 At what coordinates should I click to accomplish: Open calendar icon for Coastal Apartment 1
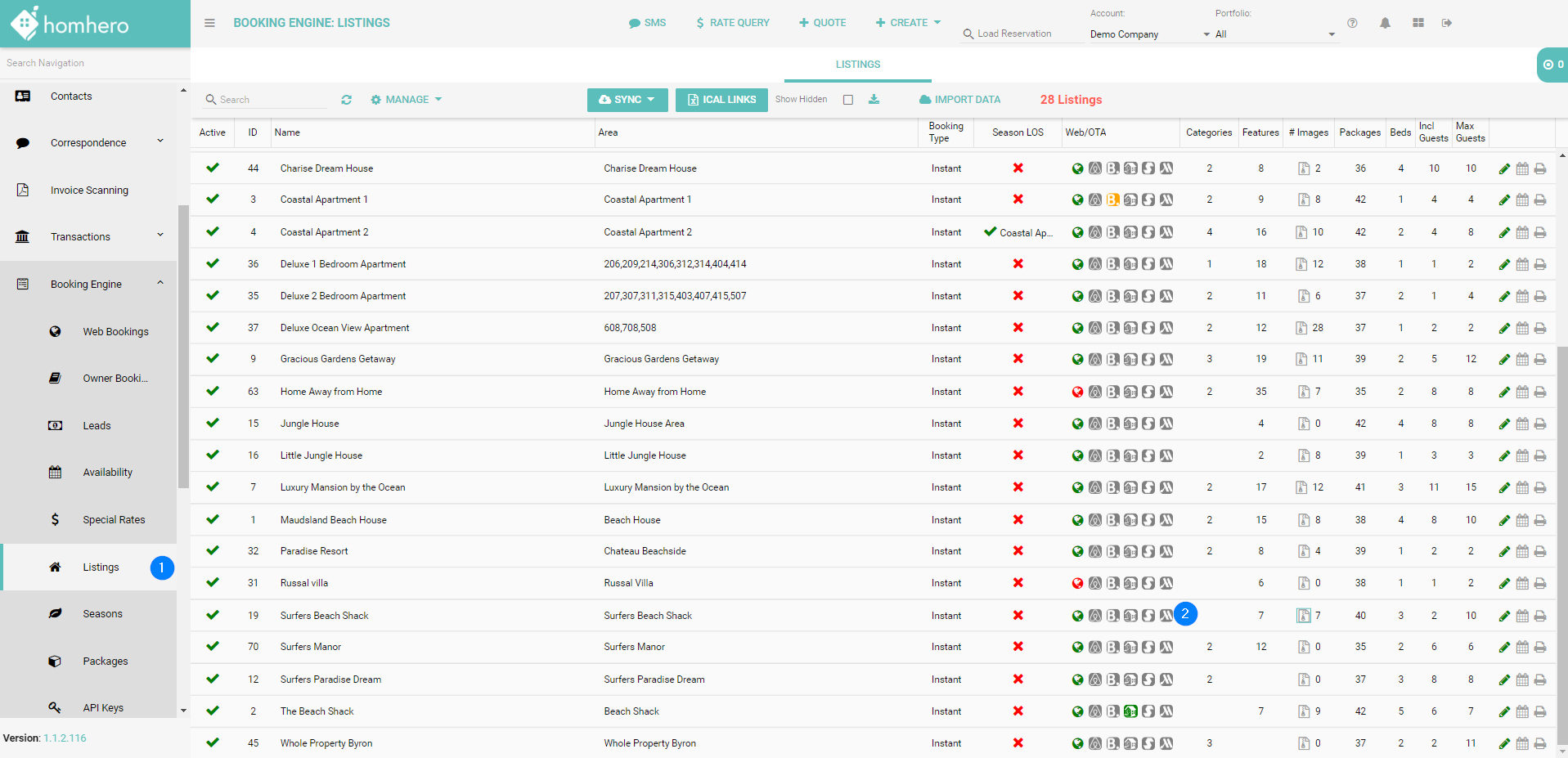pos(1521,200)
